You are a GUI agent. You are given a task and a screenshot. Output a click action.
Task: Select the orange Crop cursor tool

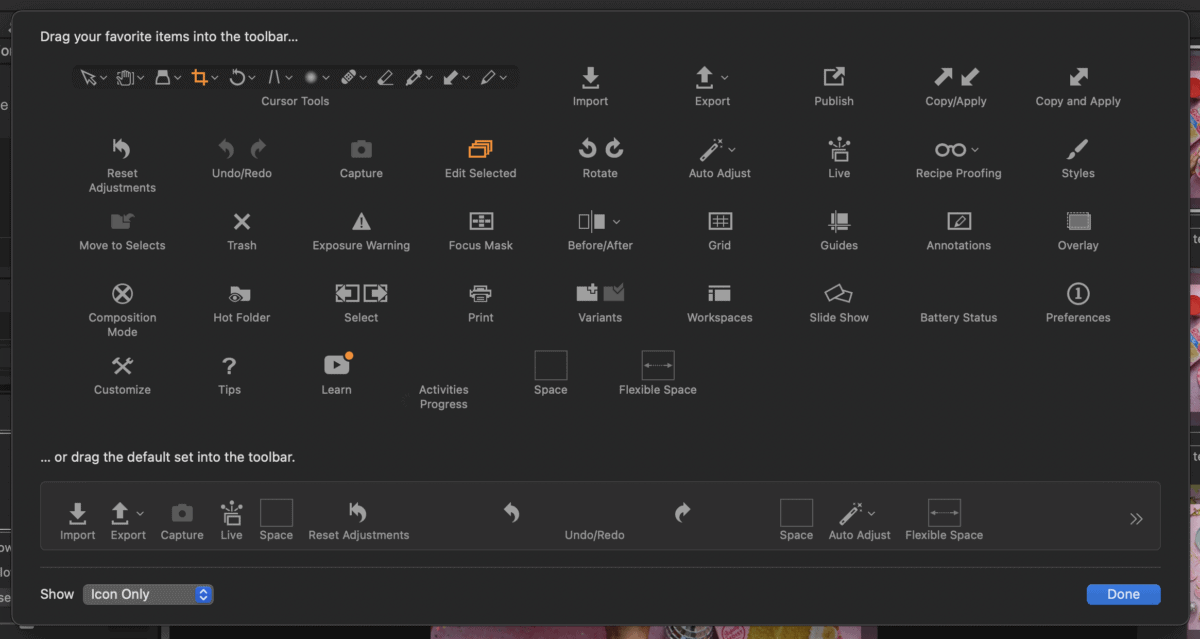click(200, 77)
